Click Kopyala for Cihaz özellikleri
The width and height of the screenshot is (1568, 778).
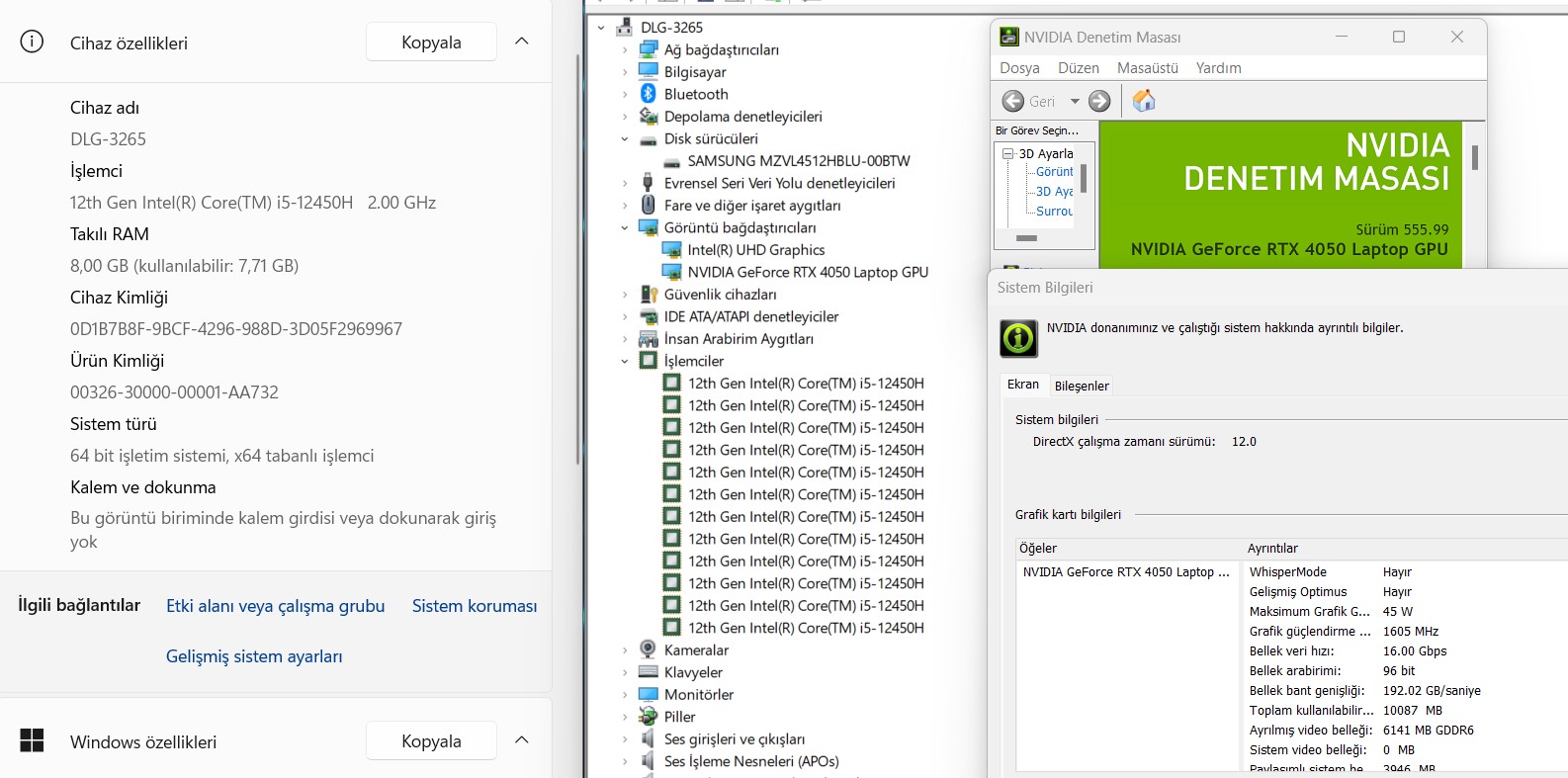coord(431,42)
